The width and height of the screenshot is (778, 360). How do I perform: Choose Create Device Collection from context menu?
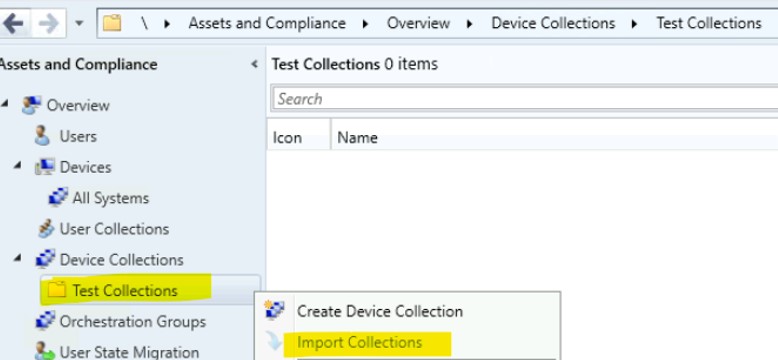pos(380,311)
